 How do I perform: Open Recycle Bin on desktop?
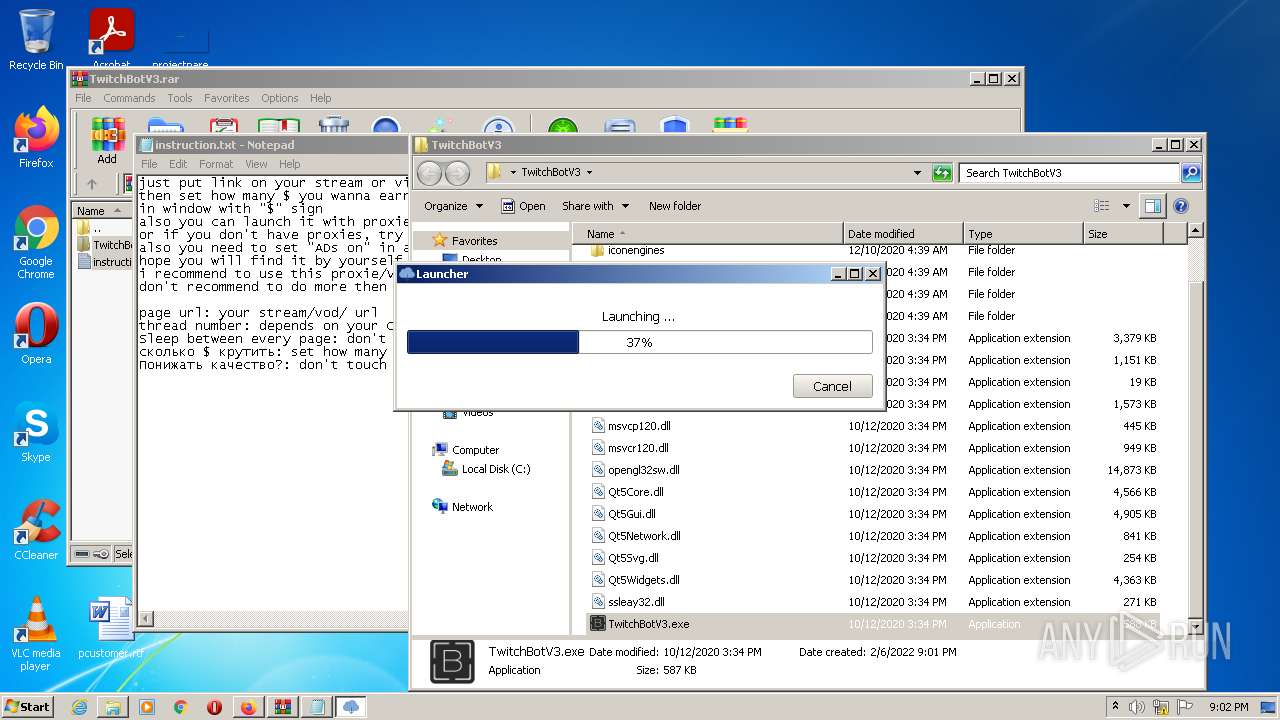[36, 40]
